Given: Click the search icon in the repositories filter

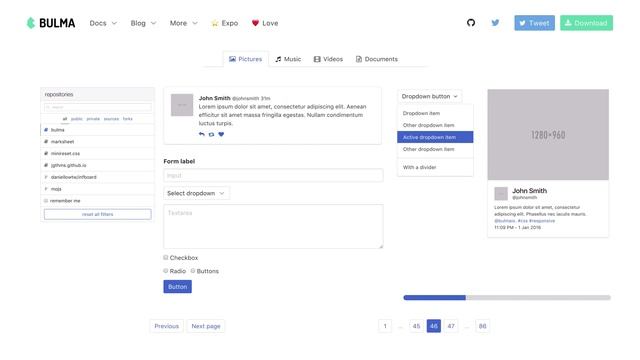Looking at the screenshot, I should 48,107.
